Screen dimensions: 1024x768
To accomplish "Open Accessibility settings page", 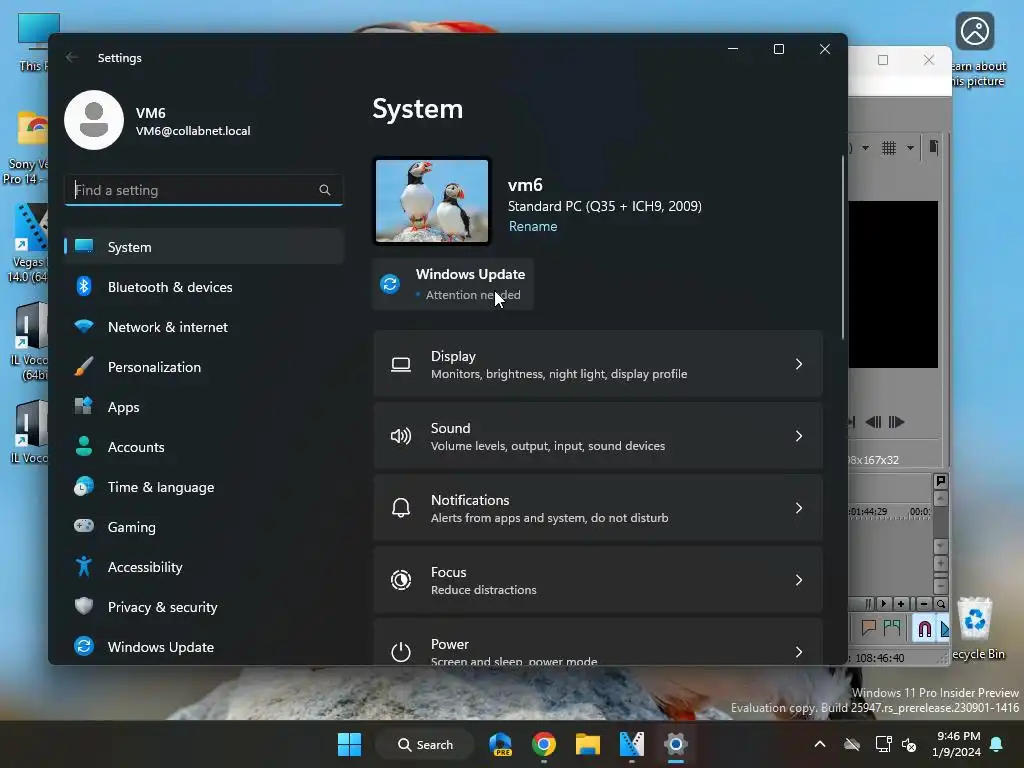I will pyautogui.click(x=204, y=567).
